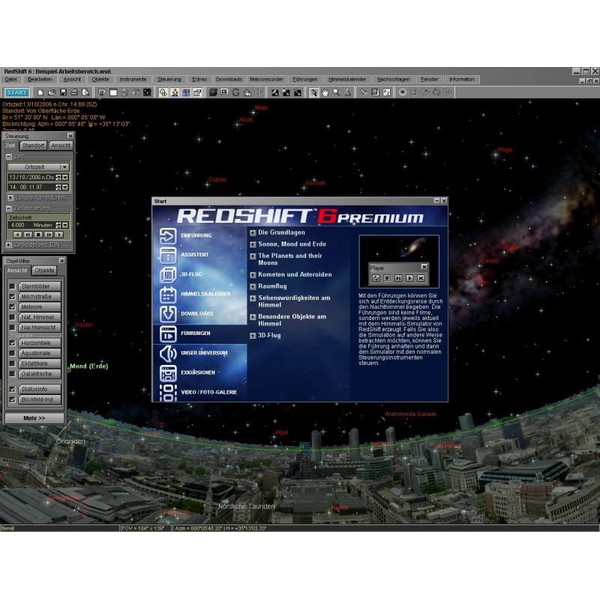Click the stop button in time step controls

[x=38, y=235]
